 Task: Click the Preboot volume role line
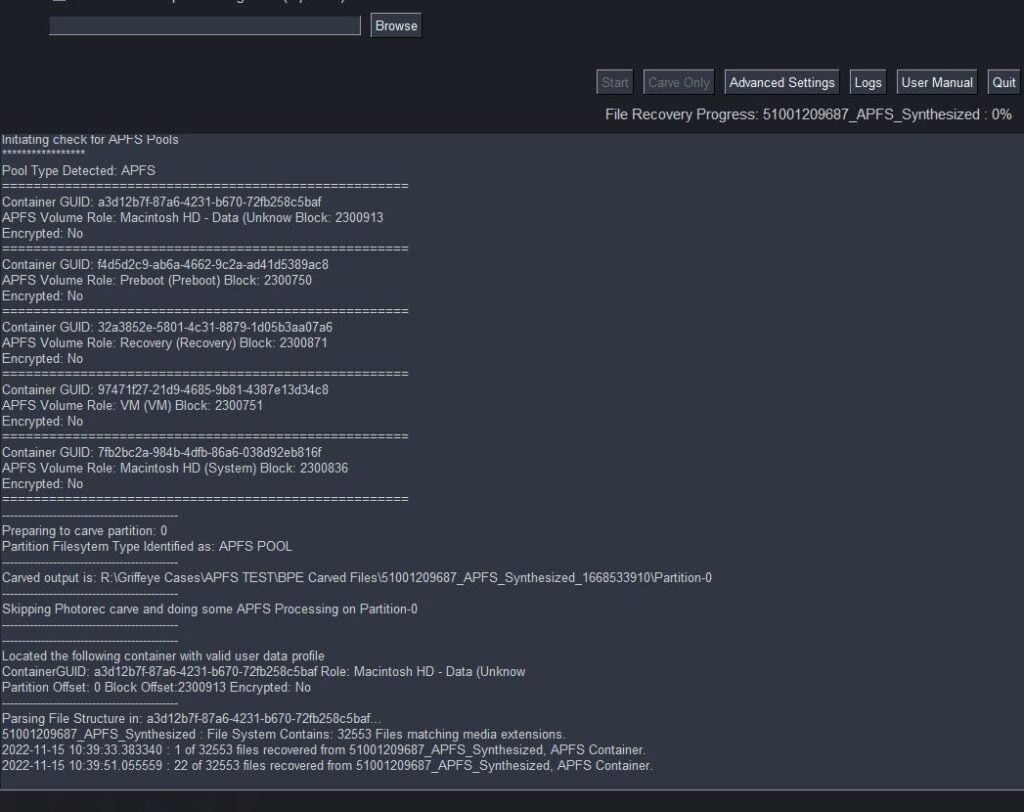pyautogui.click(x=157, y=280)
